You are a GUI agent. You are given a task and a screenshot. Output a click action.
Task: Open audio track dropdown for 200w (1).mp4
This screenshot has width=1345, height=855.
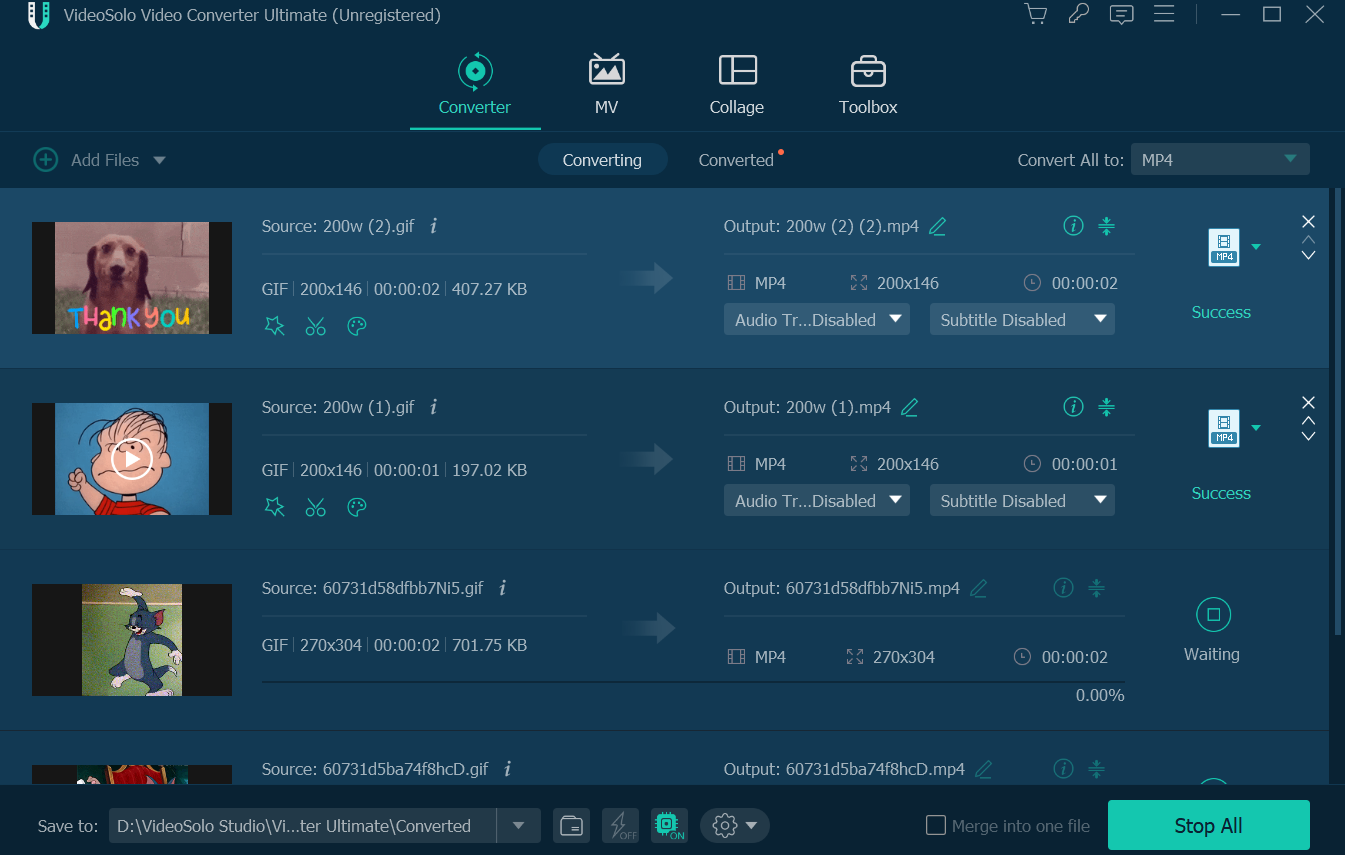point(817,501)
